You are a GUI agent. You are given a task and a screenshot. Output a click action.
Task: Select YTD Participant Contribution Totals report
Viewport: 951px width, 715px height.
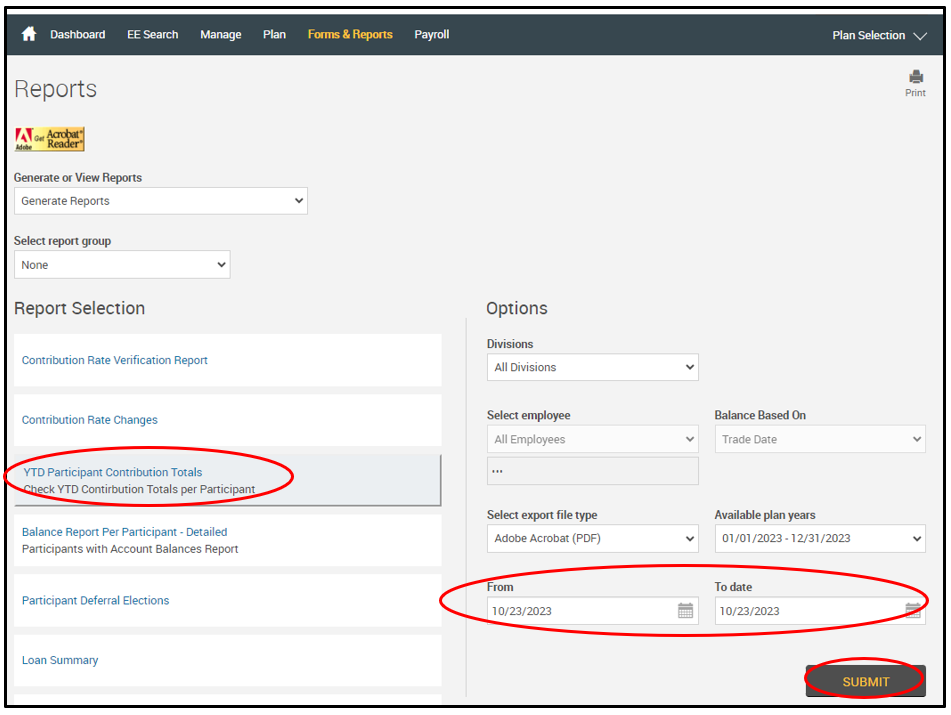pyautogui.click(x=113, y=472)
